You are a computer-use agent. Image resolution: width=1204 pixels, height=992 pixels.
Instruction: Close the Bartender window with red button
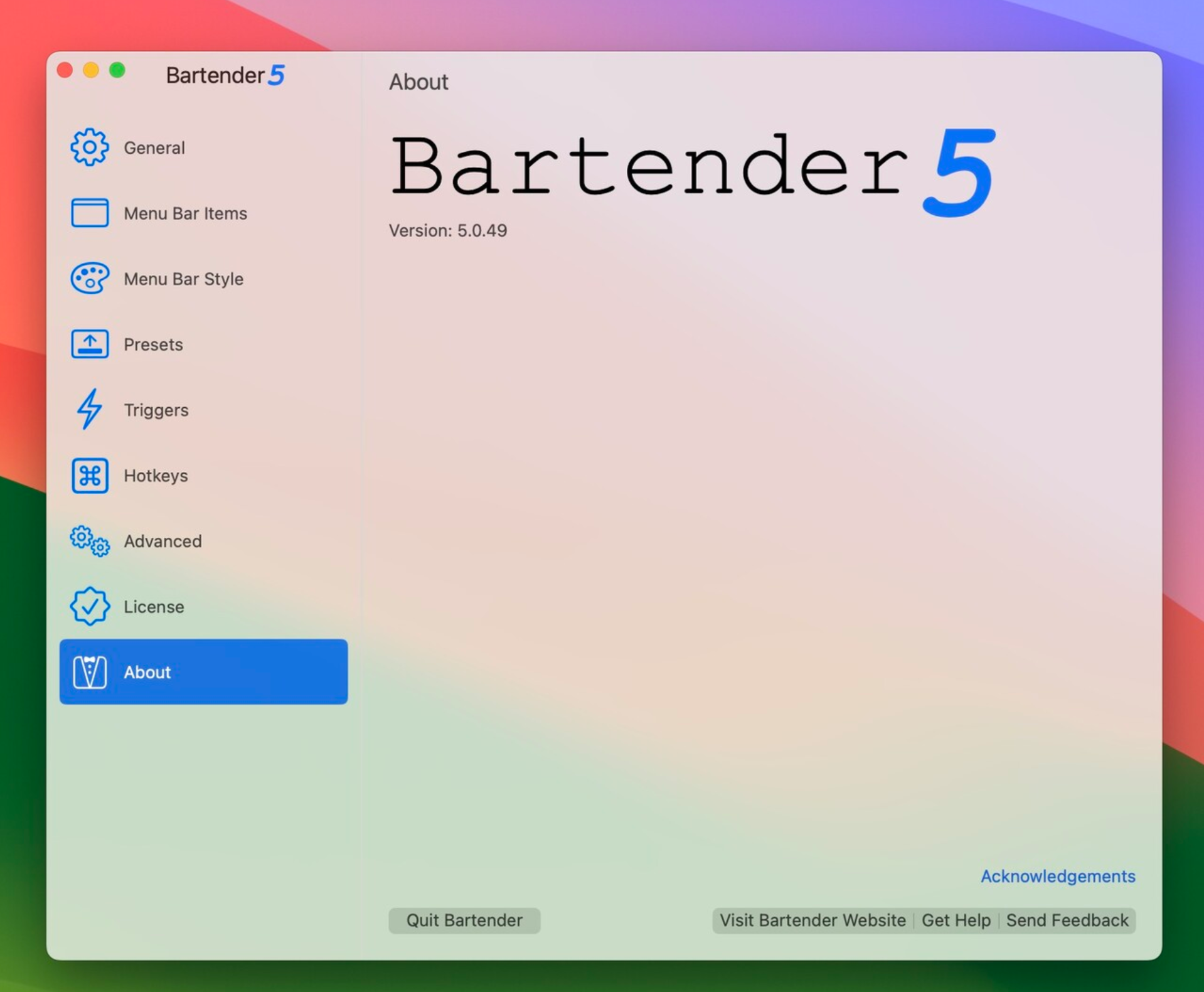click(65, 70)
